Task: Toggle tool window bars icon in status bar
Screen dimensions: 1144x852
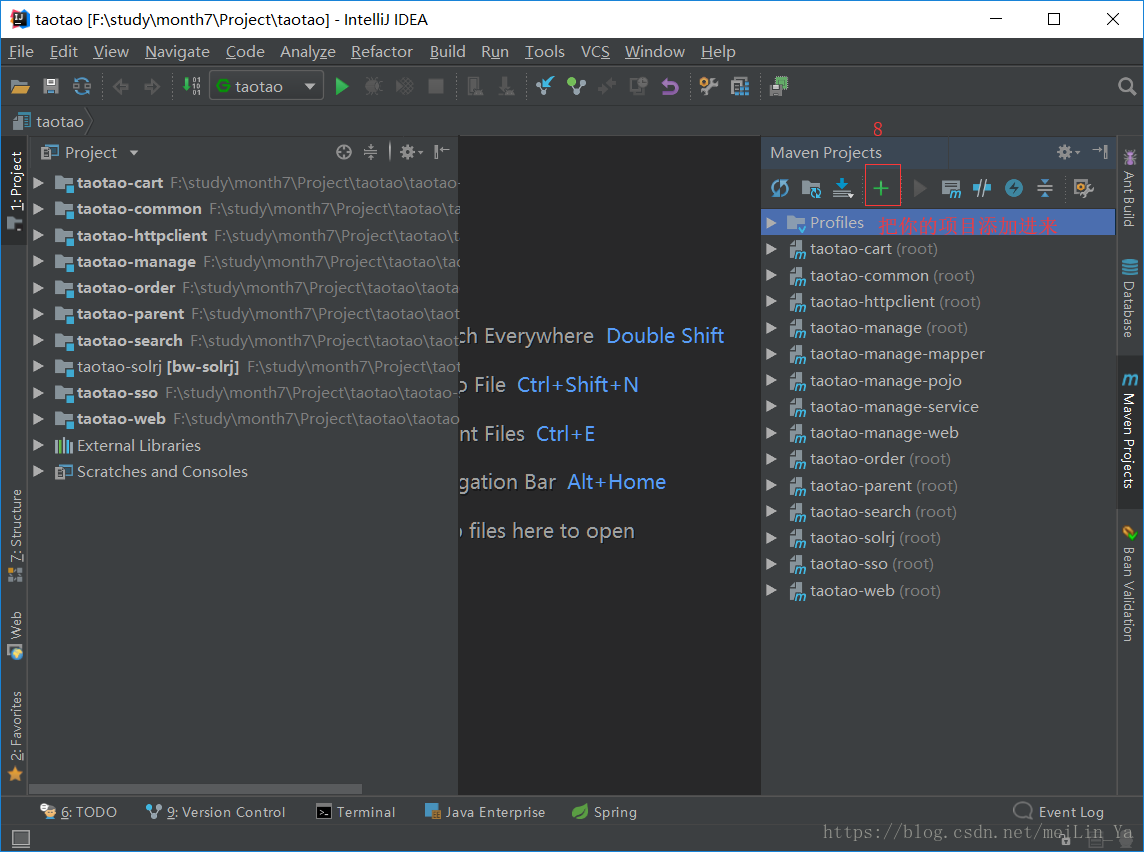Action: [x=20, y=839]
